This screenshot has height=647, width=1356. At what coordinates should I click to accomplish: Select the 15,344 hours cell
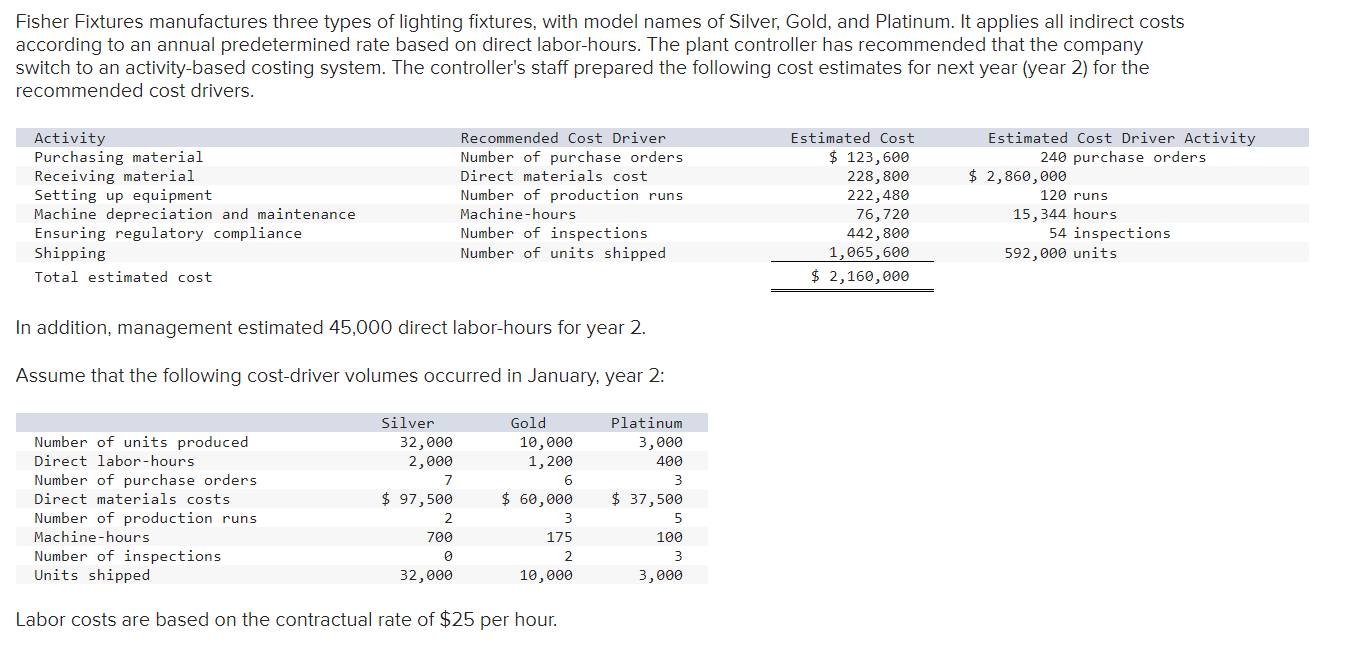(x=1065, y=214)
